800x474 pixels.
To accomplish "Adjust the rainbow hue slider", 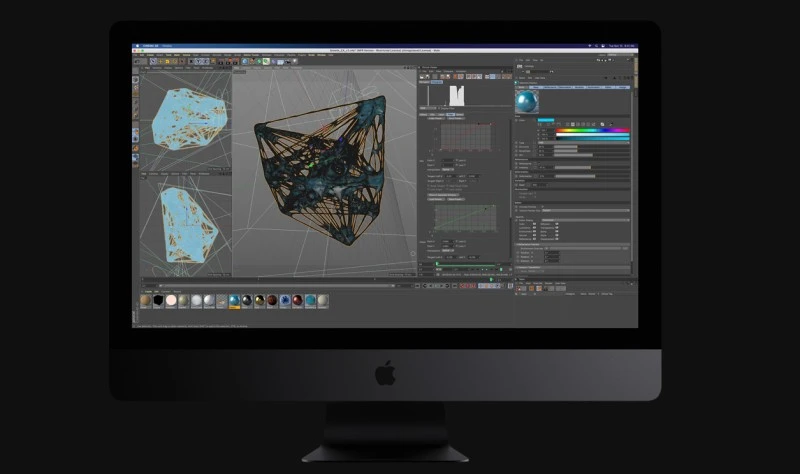I will pyautogui.click(x=592, y=130).
